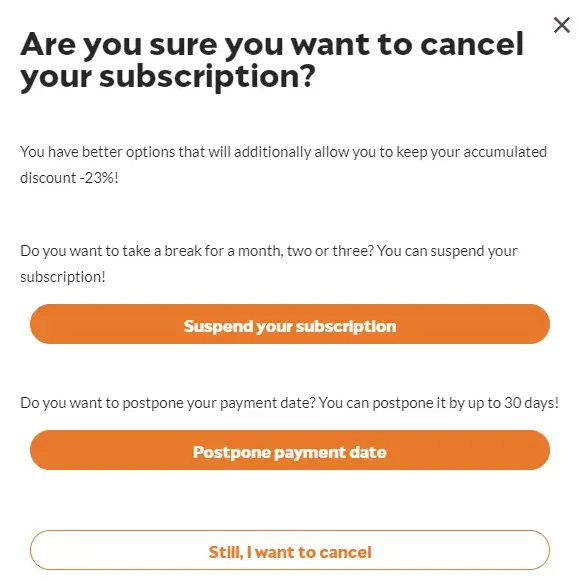Click the Postpone payment date button
578x581 pixels.
290,450
